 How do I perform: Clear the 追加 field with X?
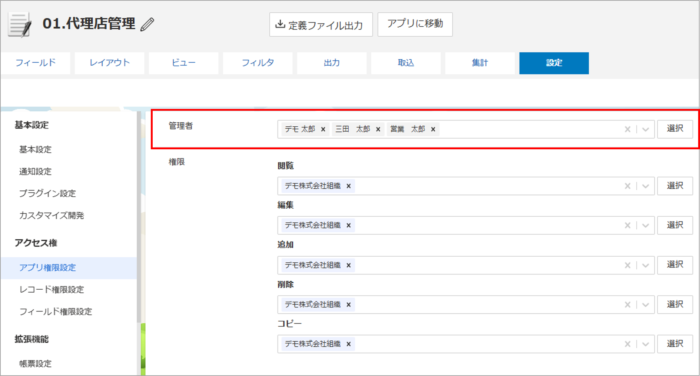pyautogui.click(x=627, y=265)
